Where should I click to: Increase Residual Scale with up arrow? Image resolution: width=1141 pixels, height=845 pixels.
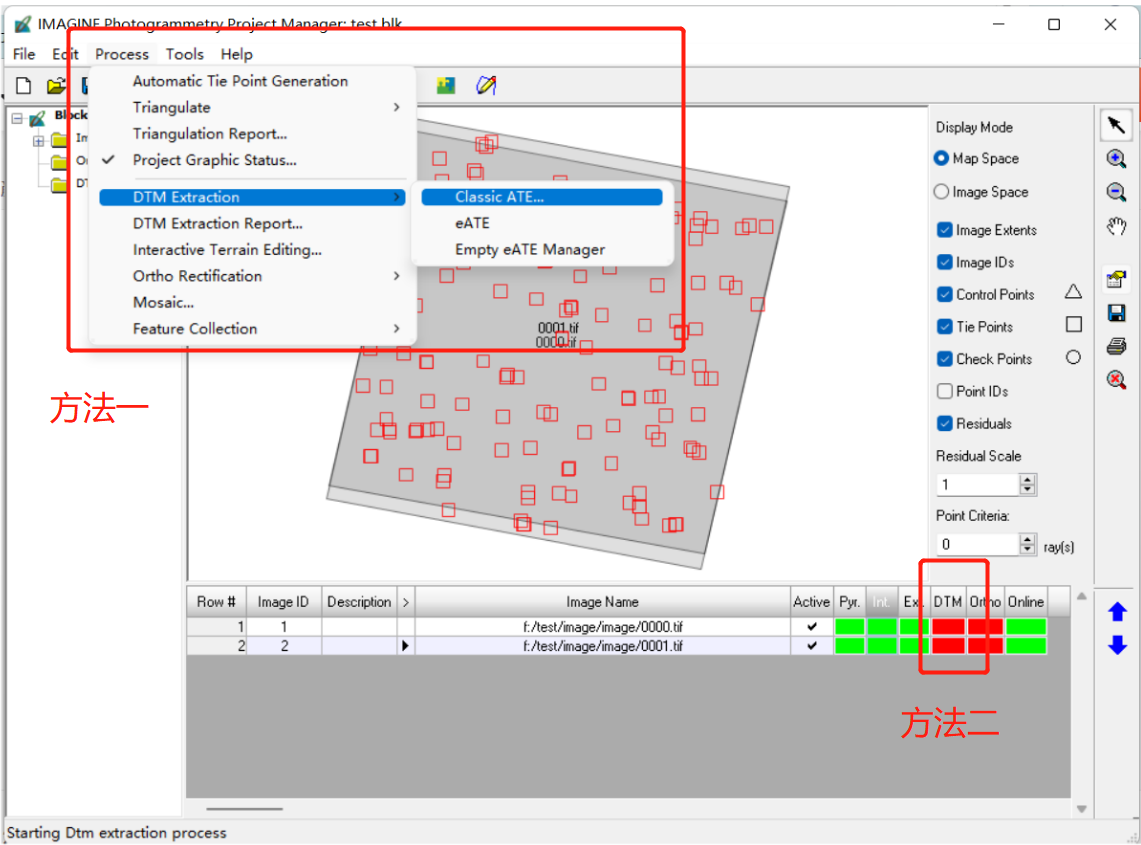pyautogui.click(x=1027, y=480)
